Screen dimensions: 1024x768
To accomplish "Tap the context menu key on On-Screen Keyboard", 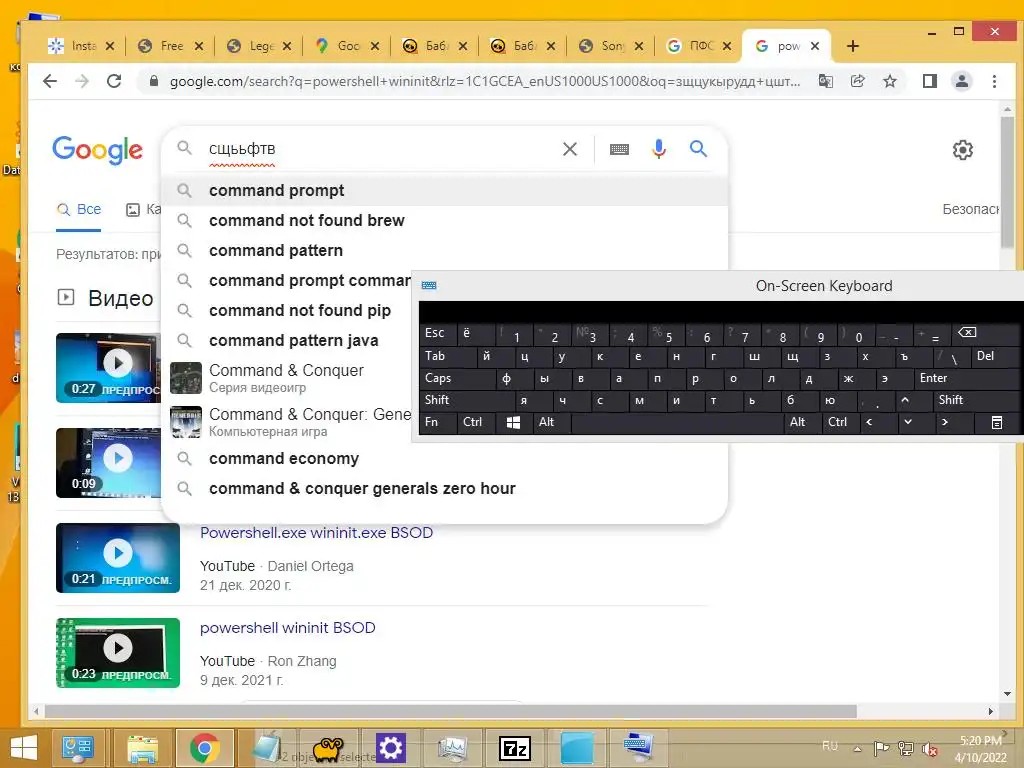I will tap(997, 423).
